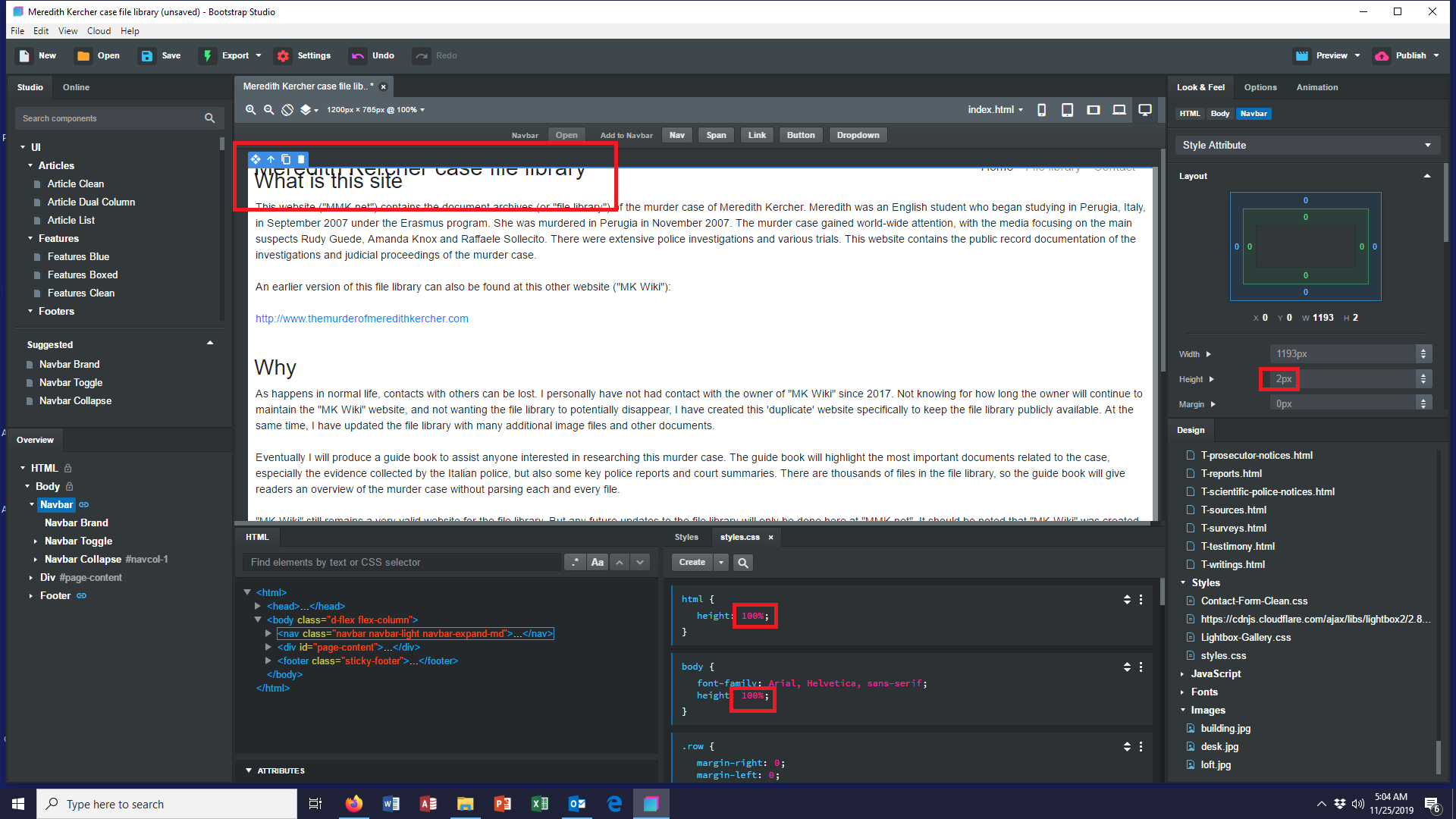The height and width of the screenshot is (819, 1456).
Task: Switch to tablet landscape preview
Action: 1093,110
